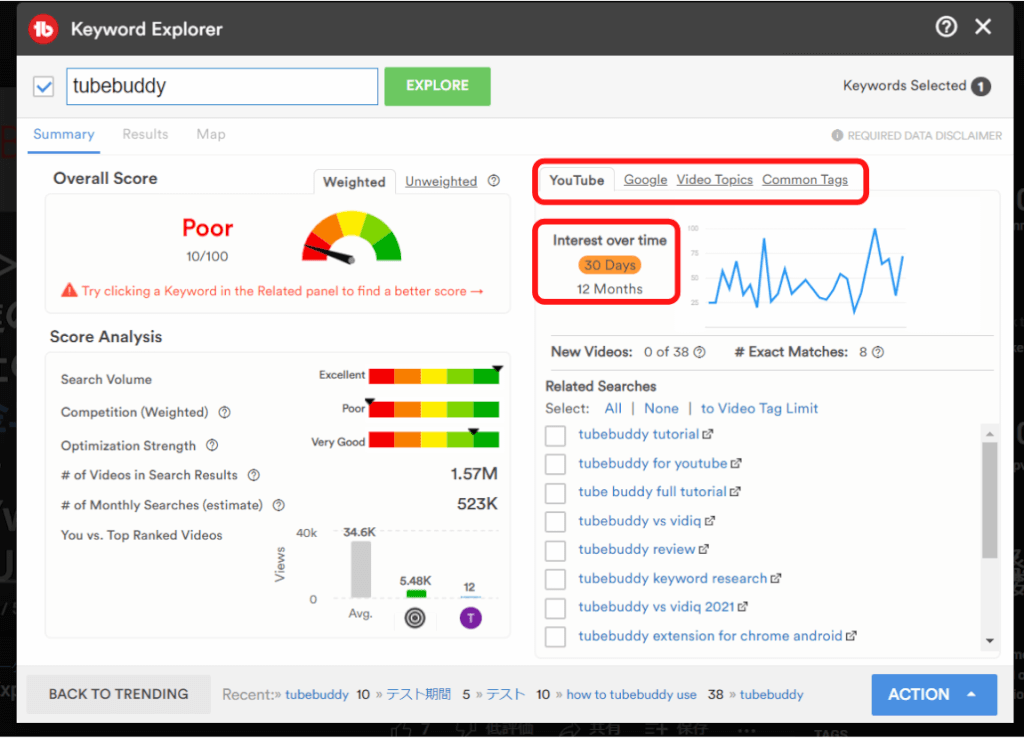Screen dimensions: 1024x738
Task: Open external link icon for tubebuddy tutorial
Action: 708,434
